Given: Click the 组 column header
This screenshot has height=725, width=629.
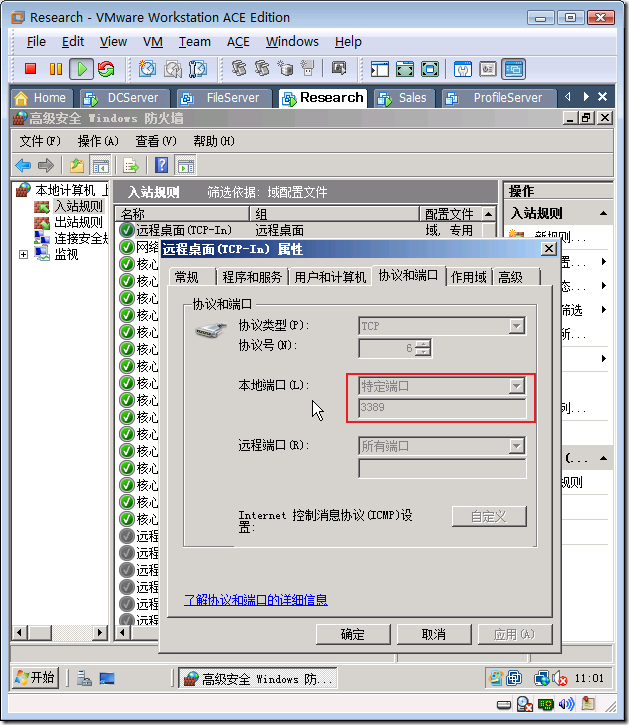Looking at the screenshot, I should tap(334, 214).
